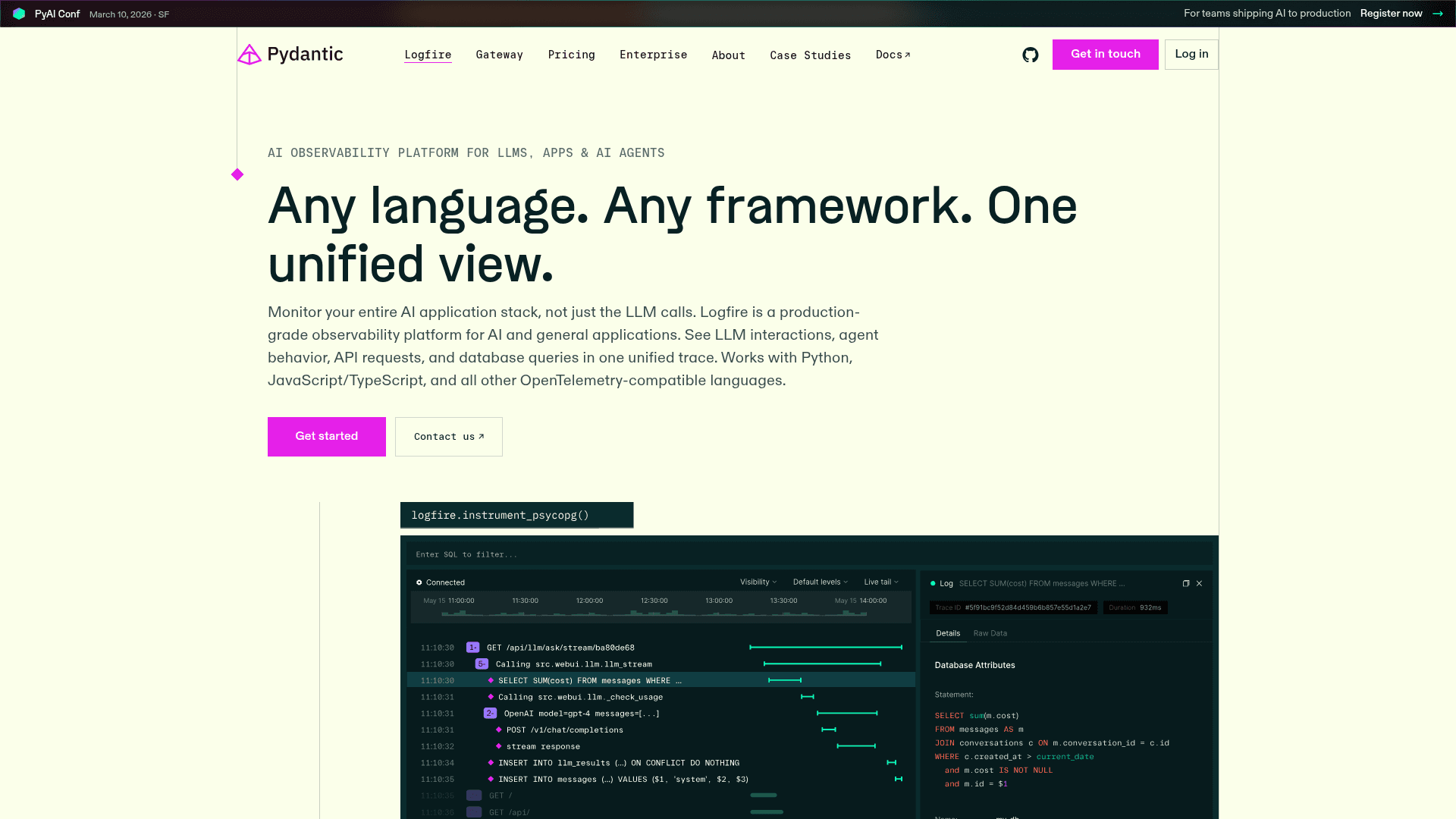This screenshot has width=1456, height=819.
Task: Click the Register now arrow icon
Action: 1437,14
